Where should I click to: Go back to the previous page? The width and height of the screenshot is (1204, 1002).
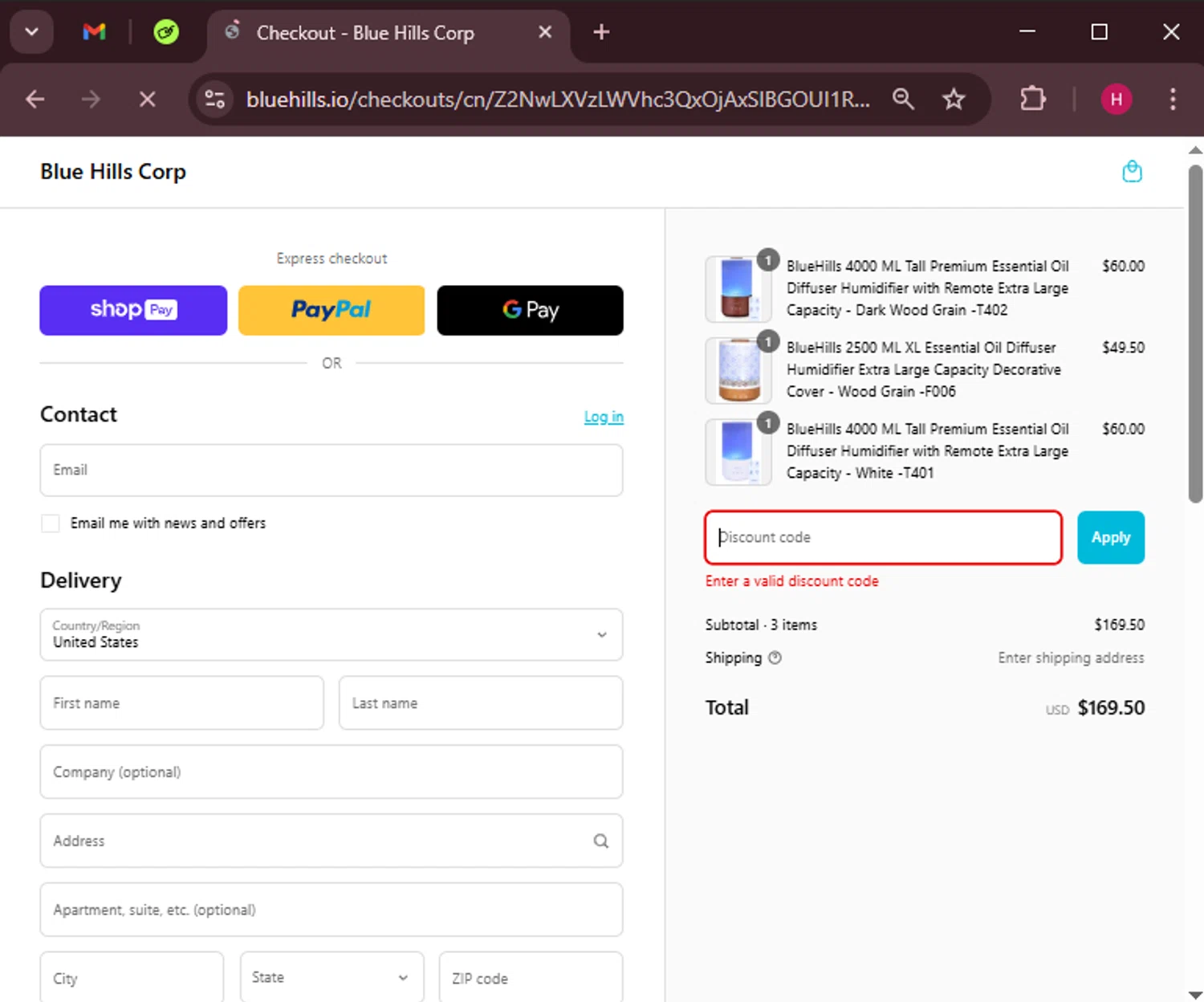coord(35,100)
